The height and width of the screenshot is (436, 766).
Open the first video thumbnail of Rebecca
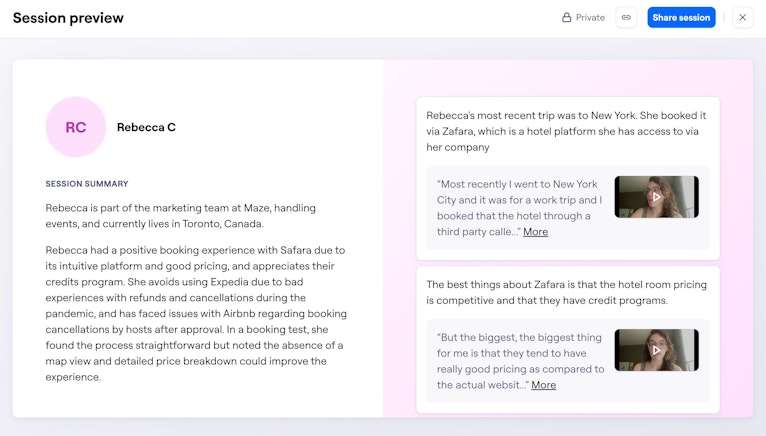point(656,197)
